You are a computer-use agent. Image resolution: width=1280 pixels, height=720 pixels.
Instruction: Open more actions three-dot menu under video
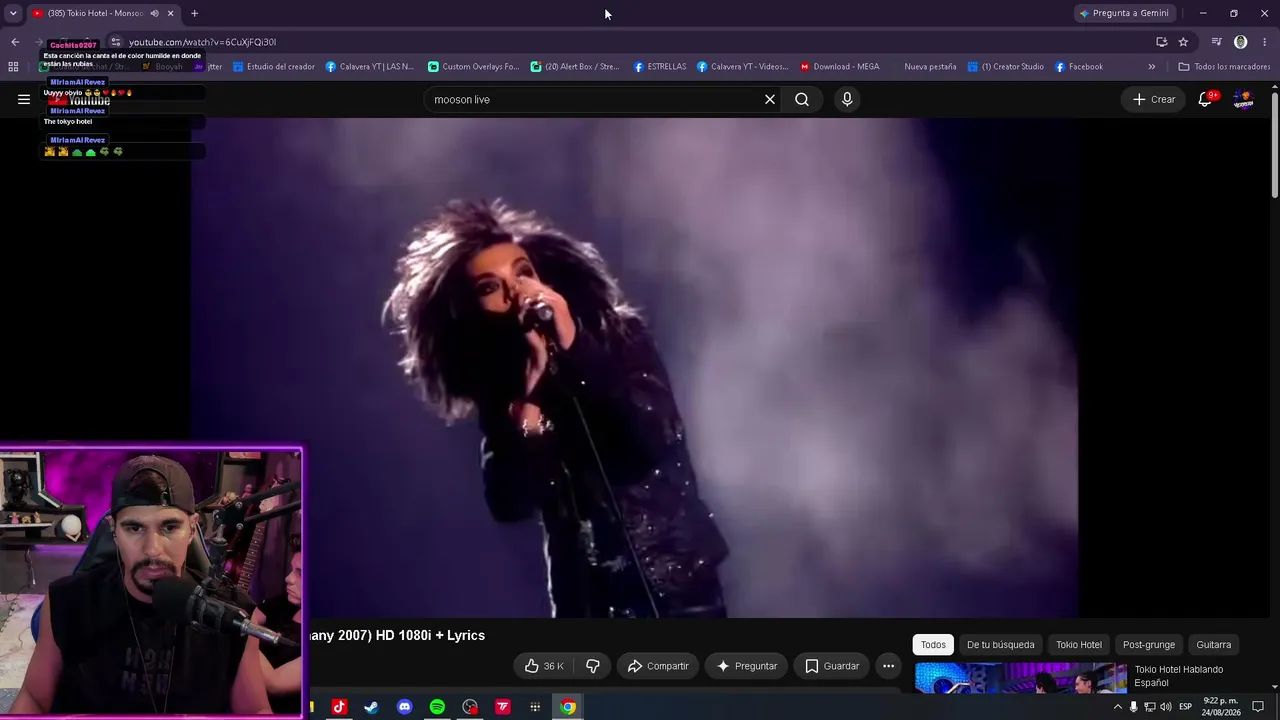pyautogui.click(x=888, y=666)
